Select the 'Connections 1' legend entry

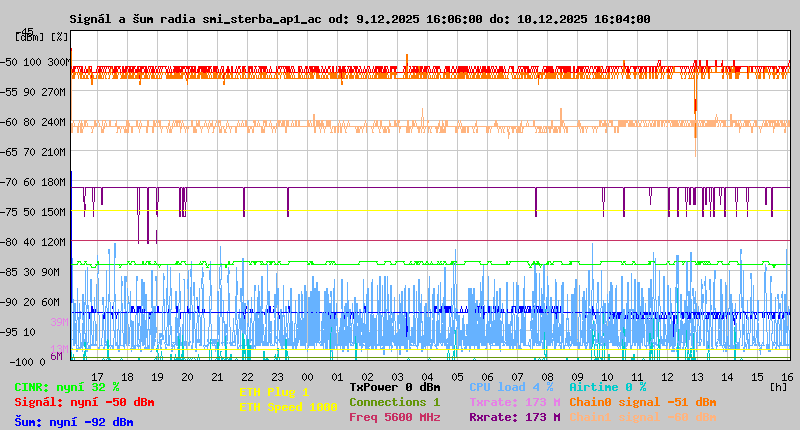[x=395, y=402]
